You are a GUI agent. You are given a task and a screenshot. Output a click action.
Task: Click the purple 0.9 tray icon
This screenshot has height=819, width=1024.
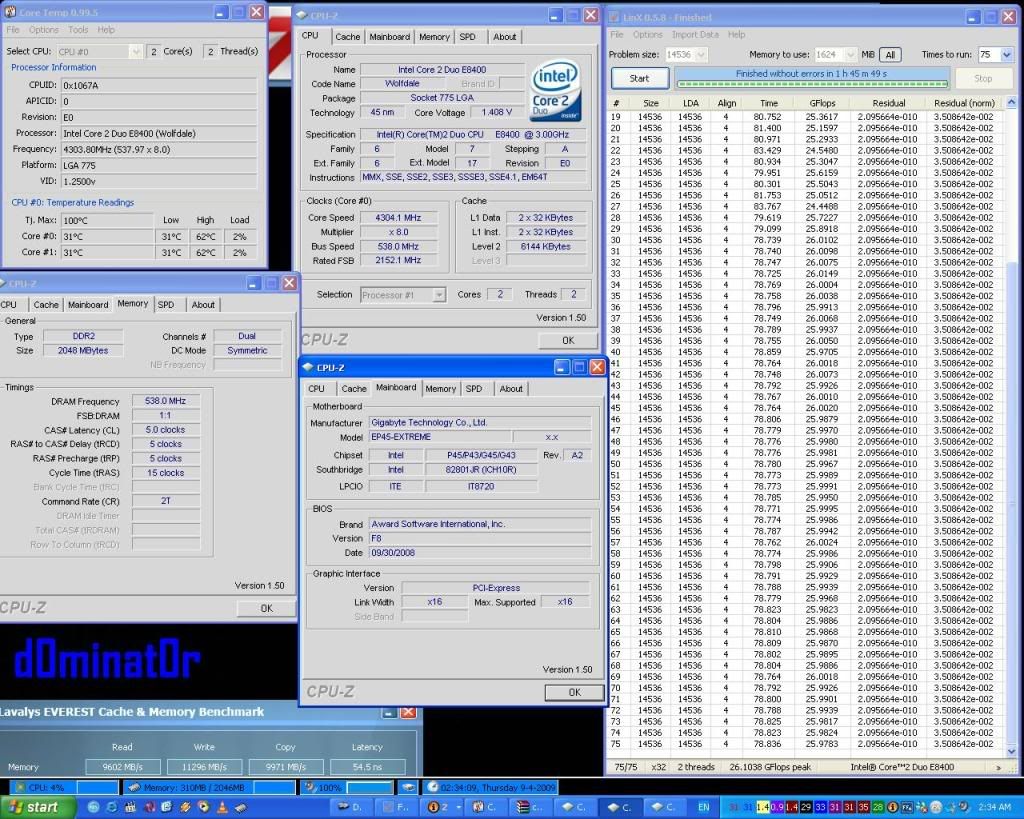coord(776,807)
